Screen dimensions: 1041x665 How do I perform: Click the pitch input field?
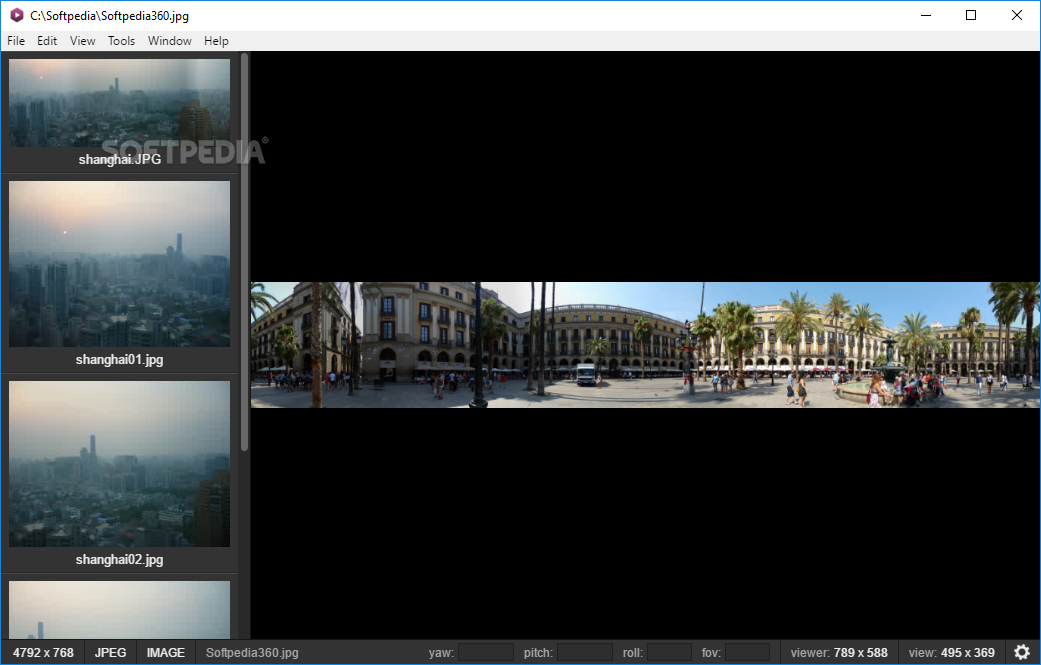[585, 652]
